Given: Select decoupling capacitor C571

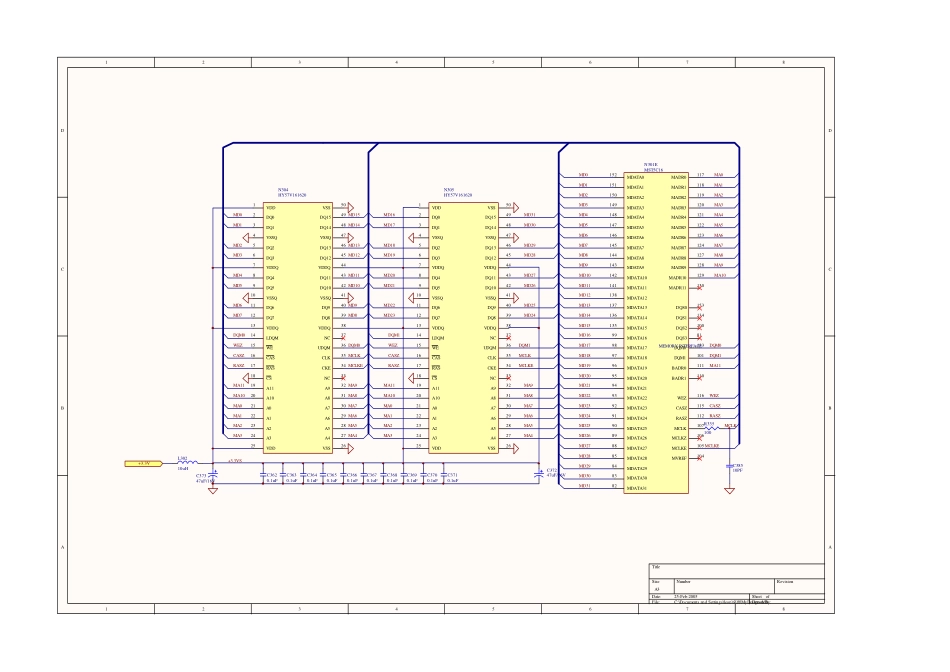Looking at the screenshot, I should 444,476.
